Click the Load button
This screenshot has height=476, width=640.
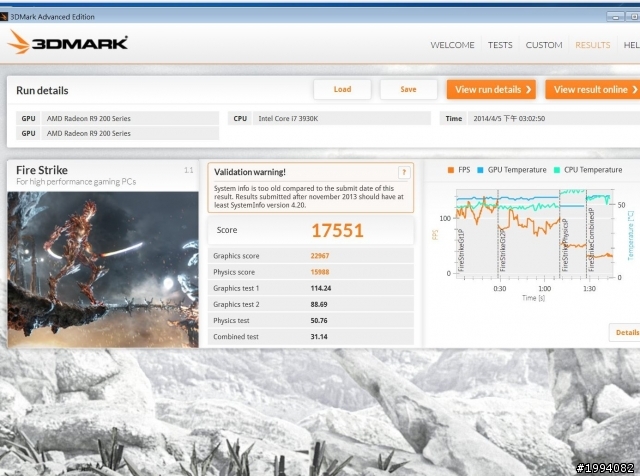click(342, 89)
